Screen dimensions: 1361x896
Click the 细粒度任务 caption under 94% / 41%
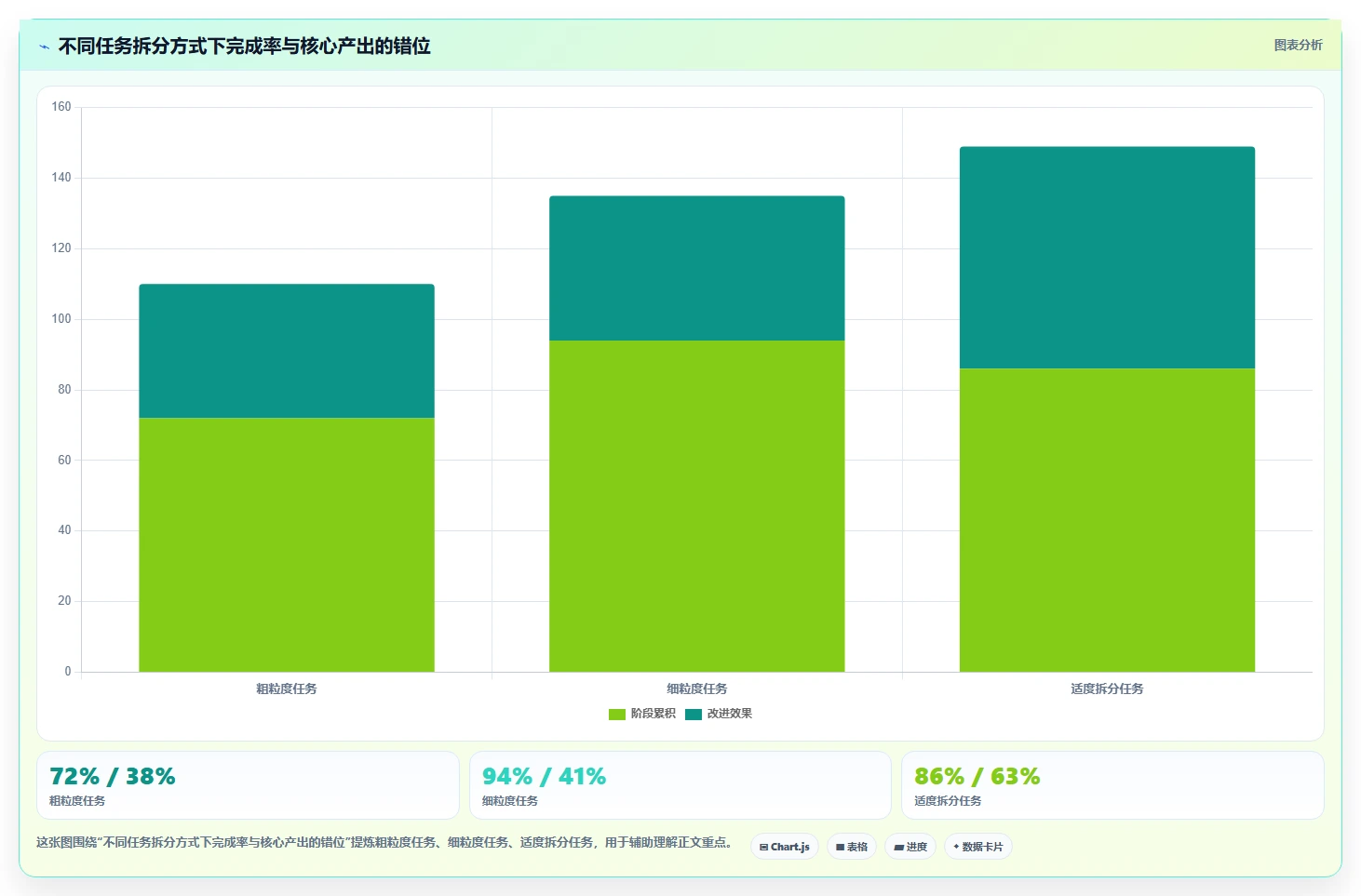pyautogui.click(x=510, y=801)
